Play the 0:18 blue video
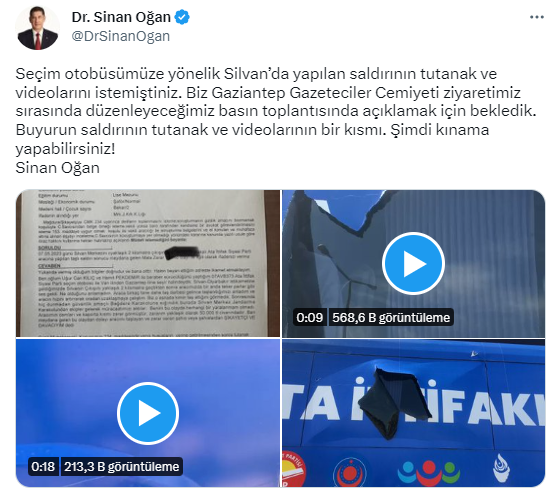This screenshot has height=499, width=557. coord(148,413)
